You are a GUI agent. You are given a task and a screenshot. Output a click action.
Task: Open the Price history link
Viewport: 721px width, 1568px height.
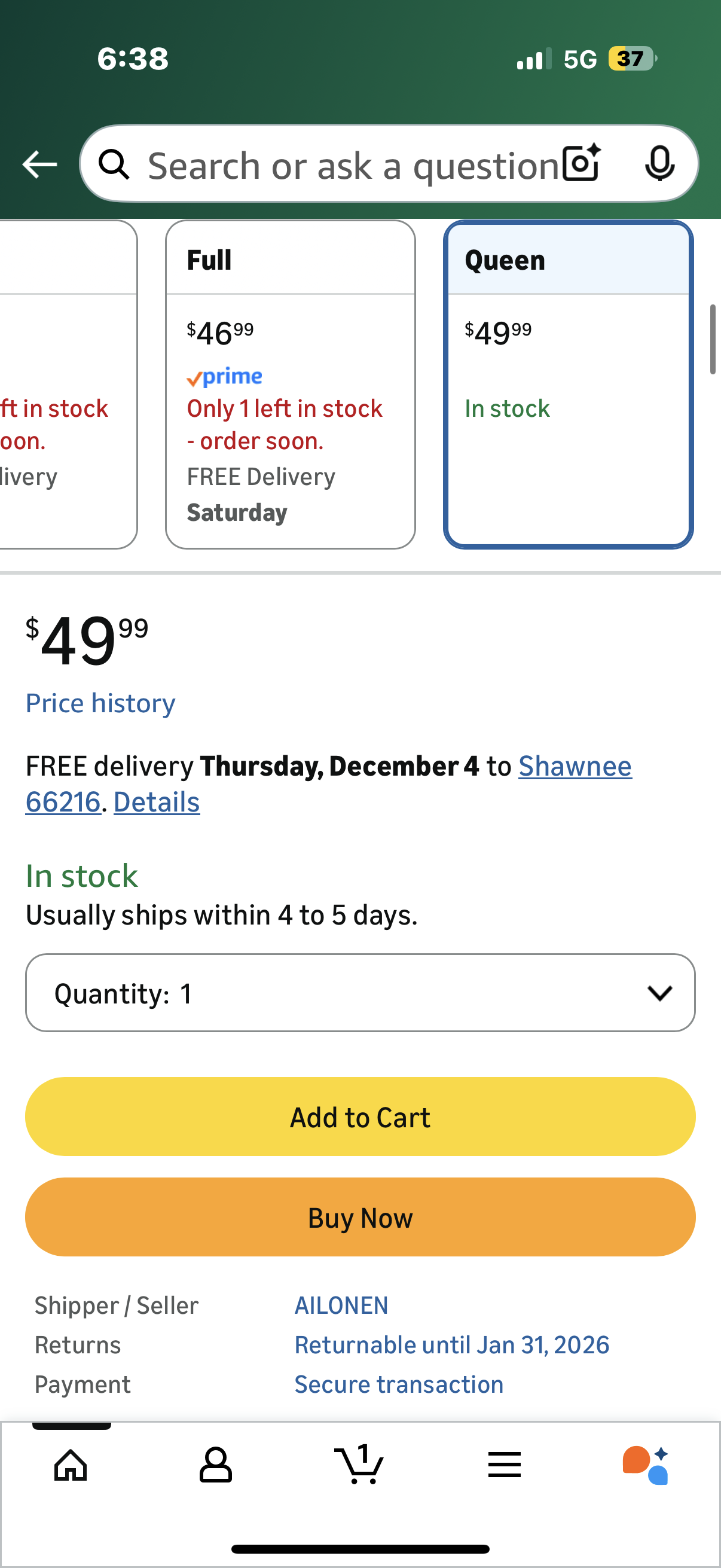pyautogui.click(x=100, y=703)
